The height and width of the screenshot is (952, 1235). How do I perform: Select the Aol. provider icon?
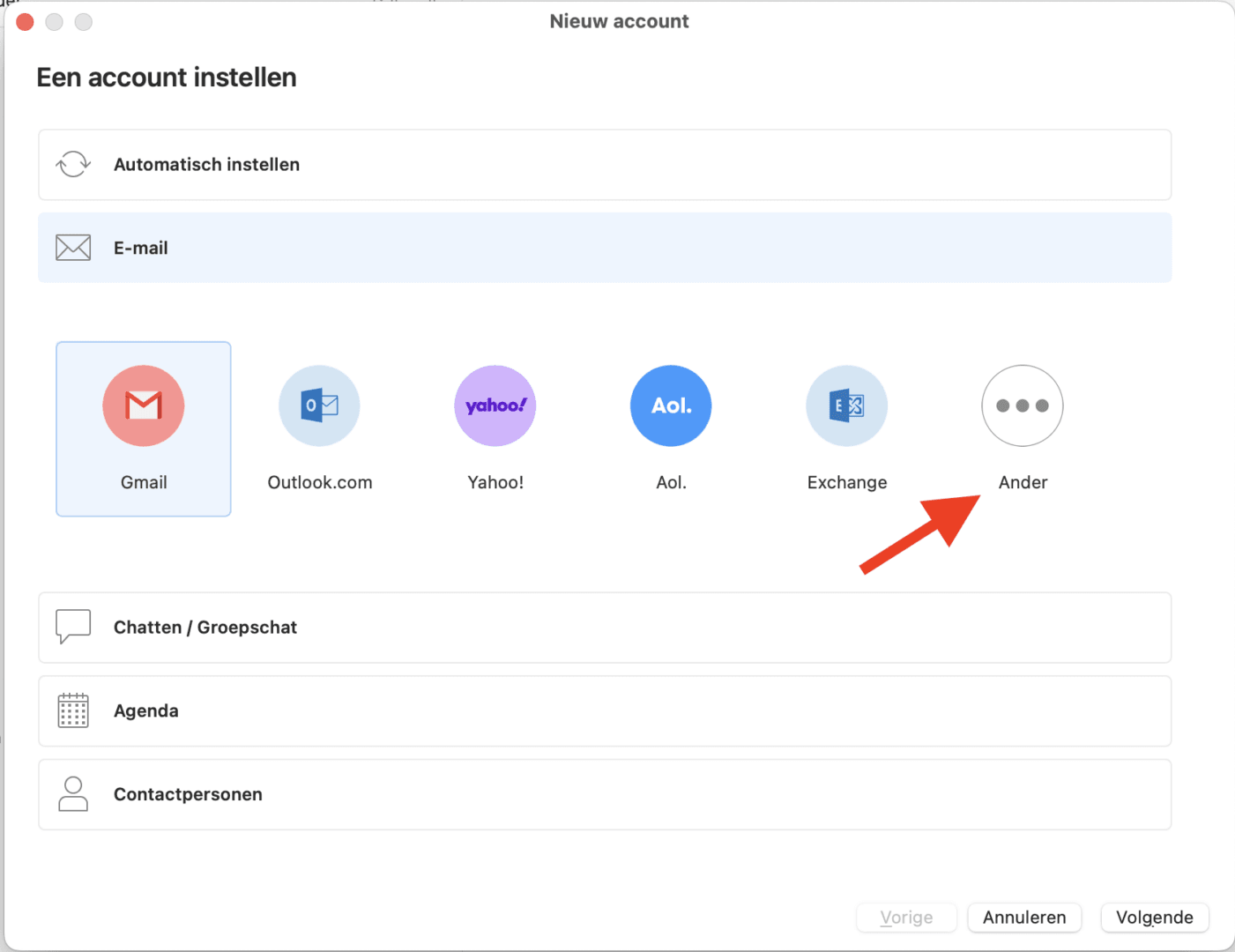click(670, 405)
